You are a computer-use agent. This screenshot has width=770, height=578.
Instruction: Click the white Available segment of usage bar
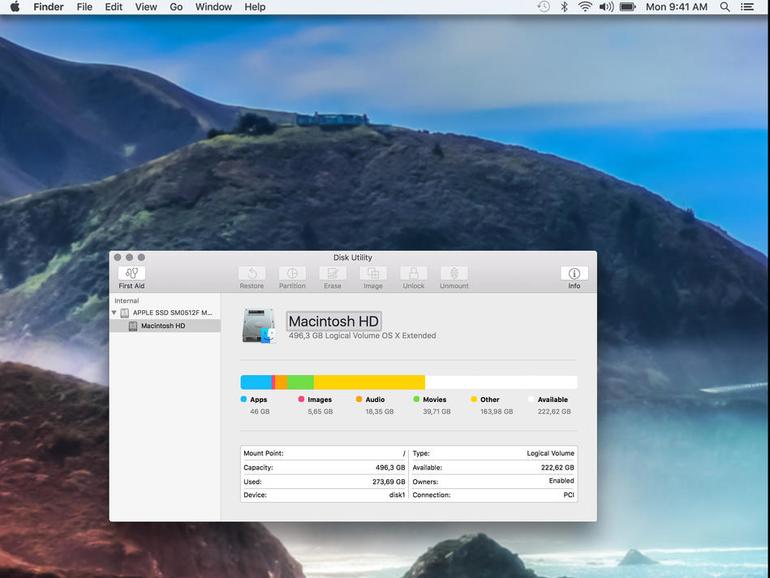501,382
